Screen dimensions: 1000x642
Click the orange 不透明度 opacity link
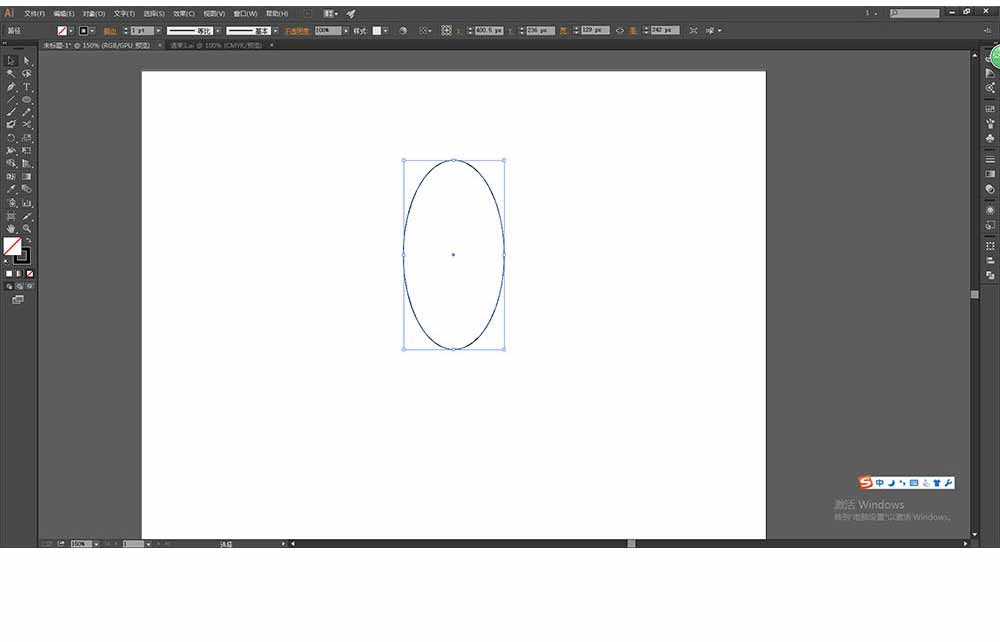point(297,31)
